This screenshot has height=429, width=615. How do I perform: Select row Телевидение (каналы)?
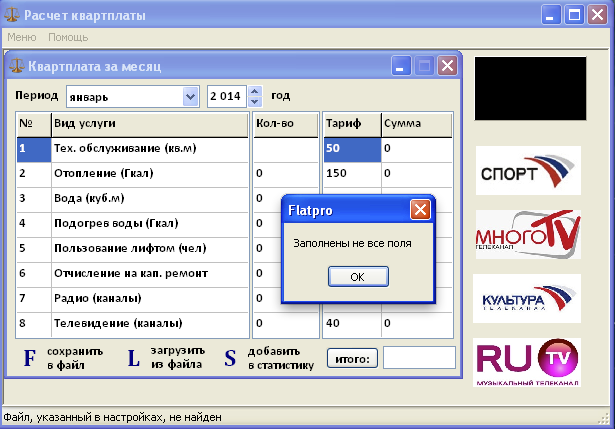click(x=133, y=325)
